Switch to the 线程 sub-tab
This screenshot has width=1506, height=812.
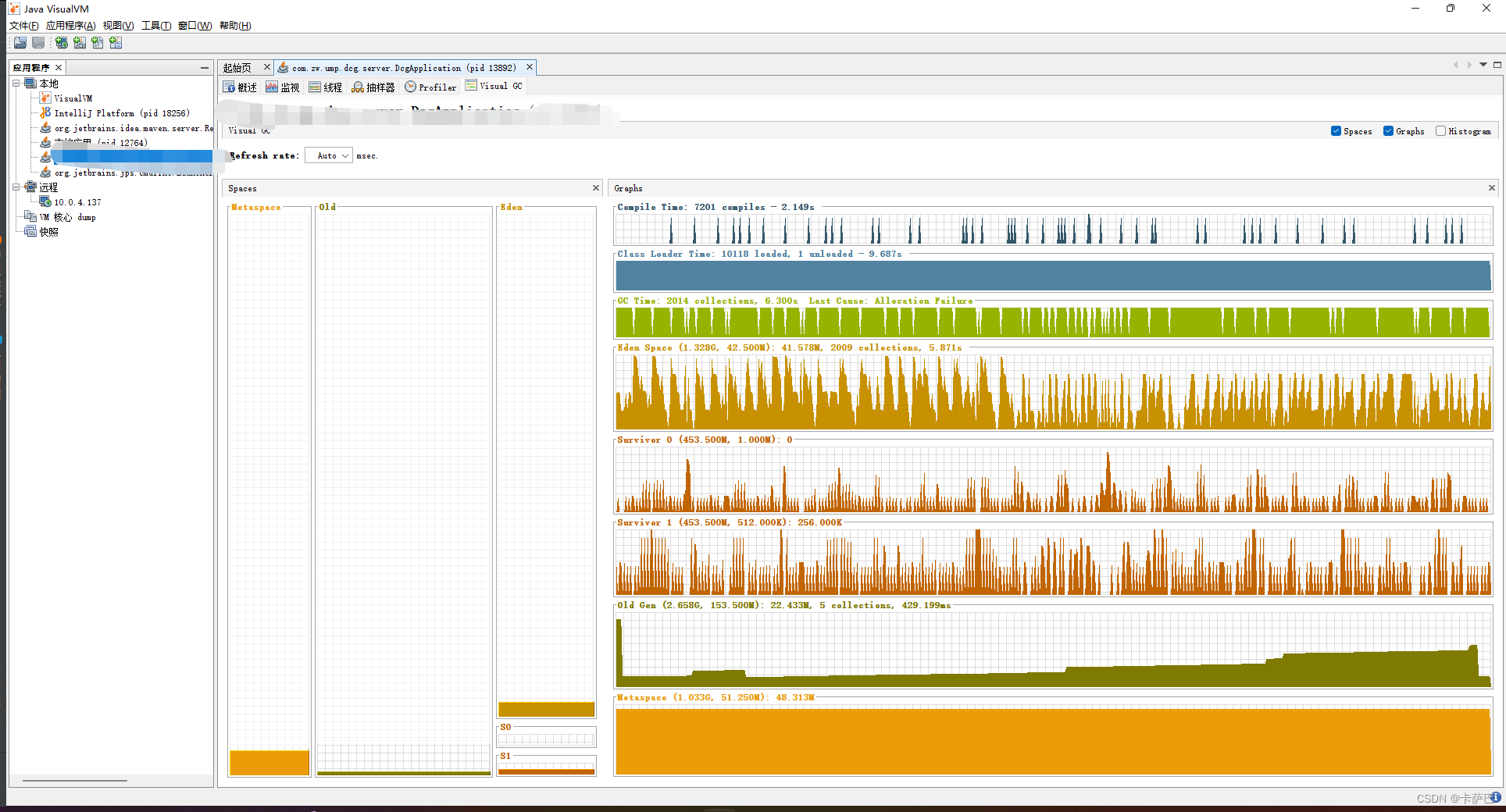point(326,87)
